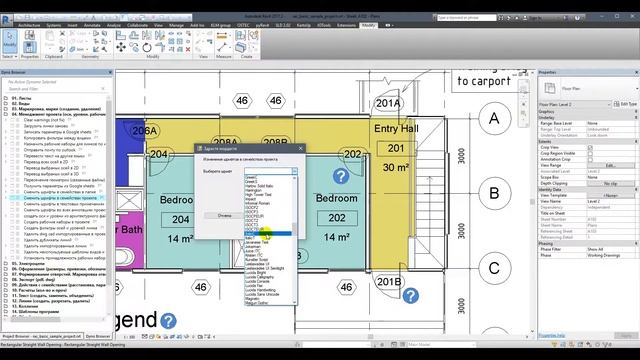Screen dimensions: 640x360
Task: Switch to the Dyno Browser bottom tab
Action: [98, 336]
